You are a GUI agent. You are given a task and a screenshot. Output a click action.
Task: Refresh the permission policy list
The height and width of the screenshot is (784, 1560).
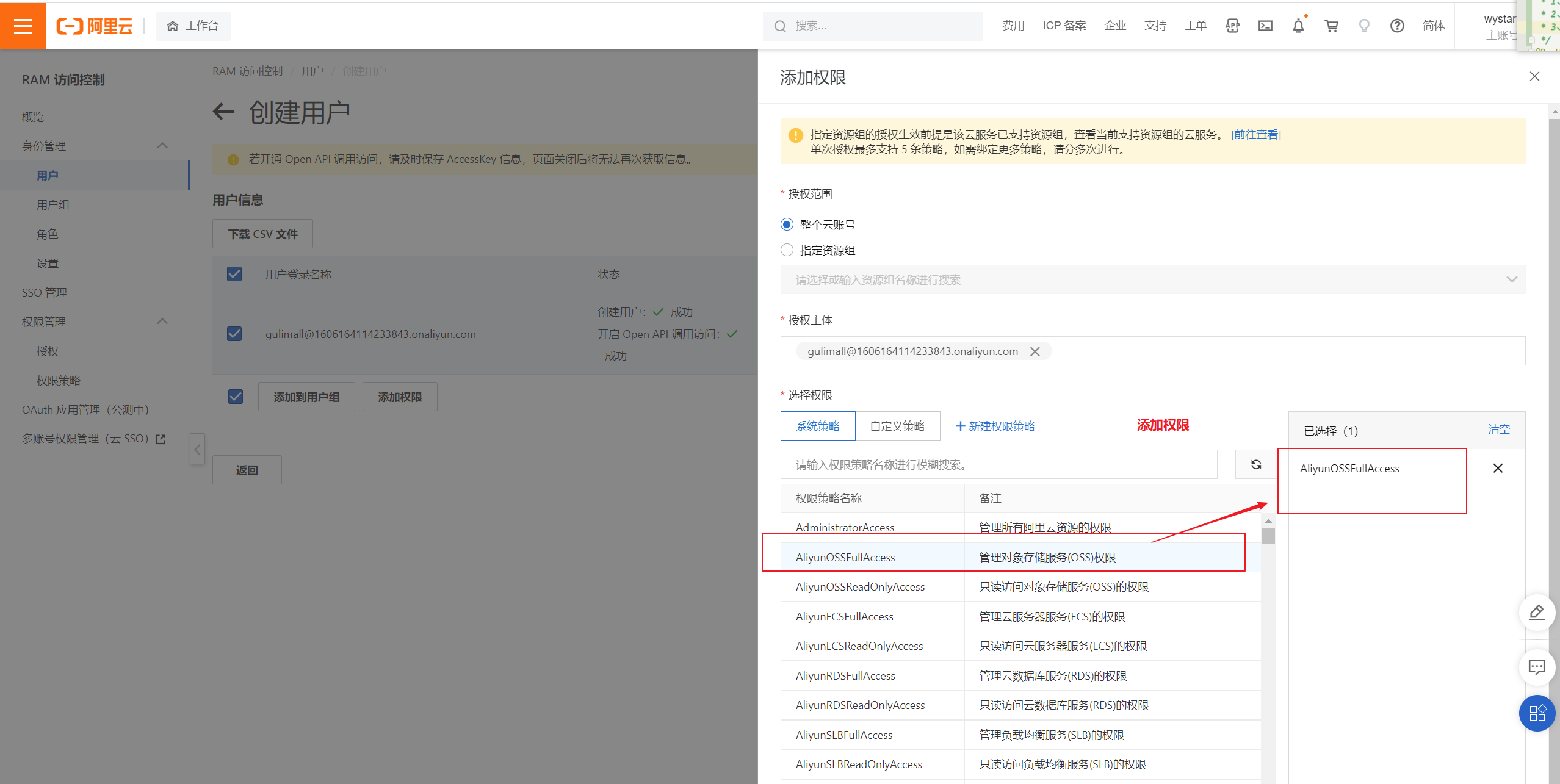tap(1256, 464)
